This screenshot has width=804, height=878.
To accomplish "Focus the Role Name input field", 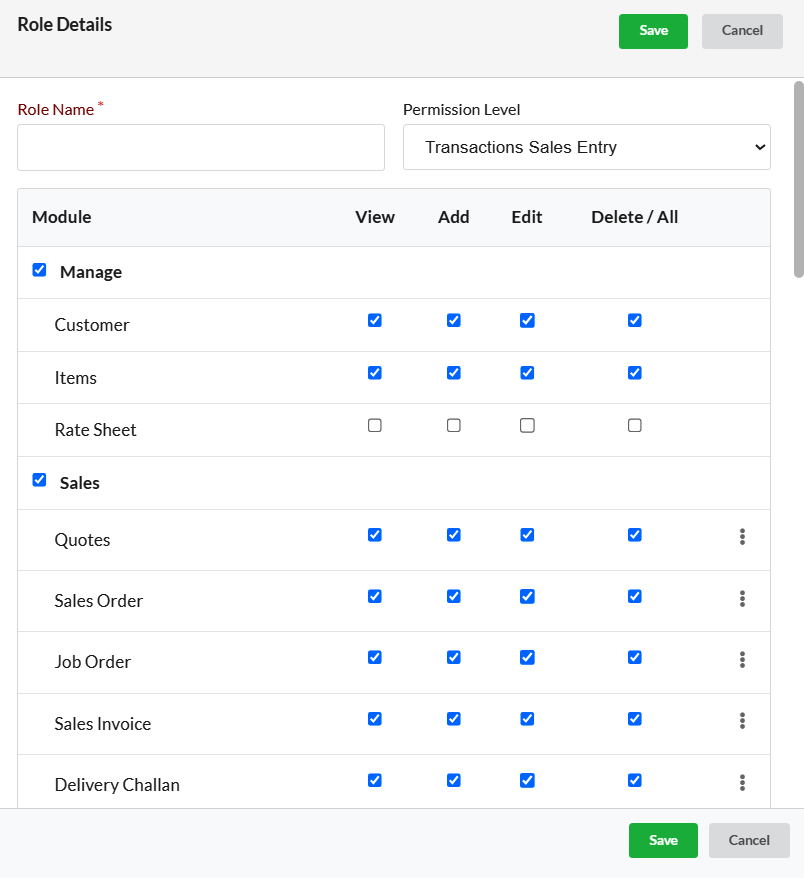I will tap(201, 147).
